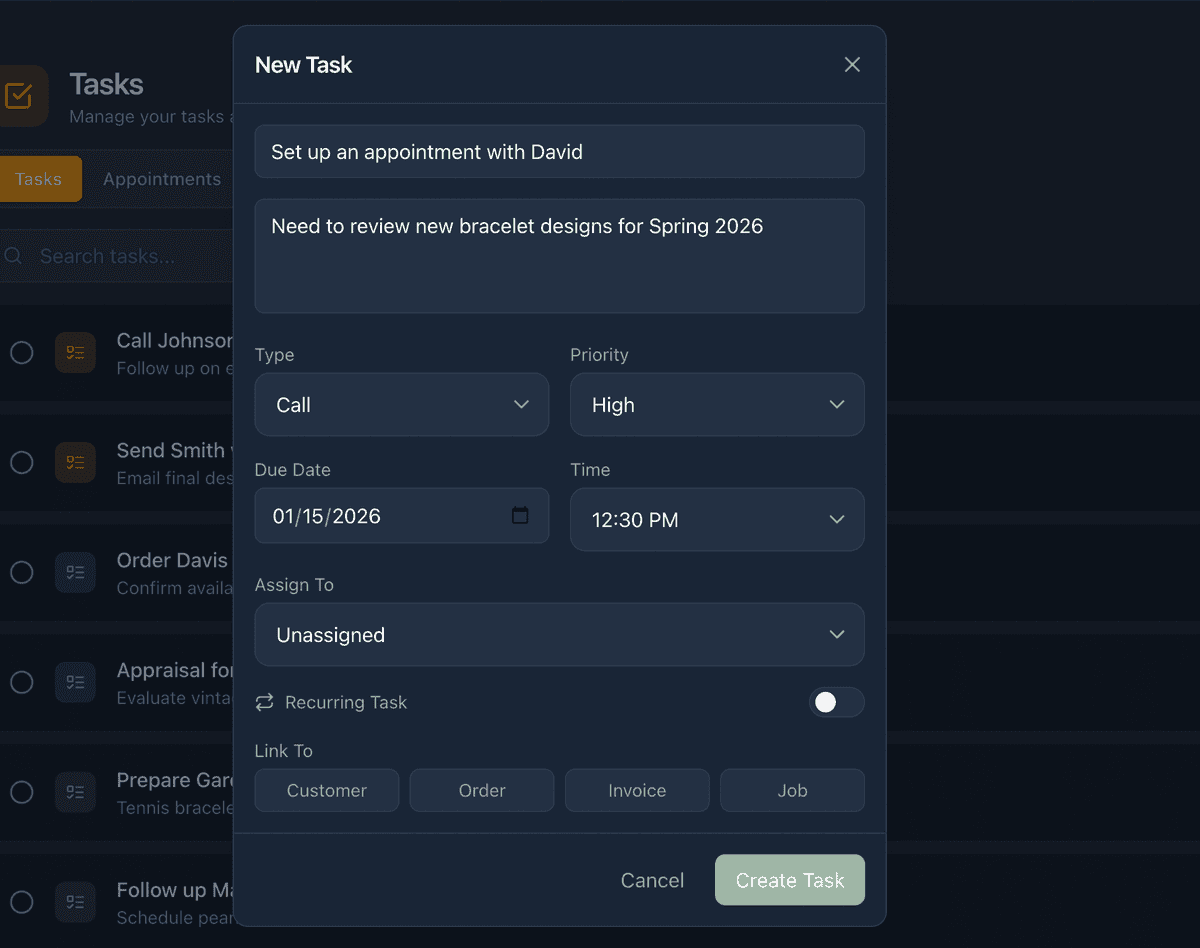Link task to Customer
Screen dimensions: 1200x948
(327, 790)
